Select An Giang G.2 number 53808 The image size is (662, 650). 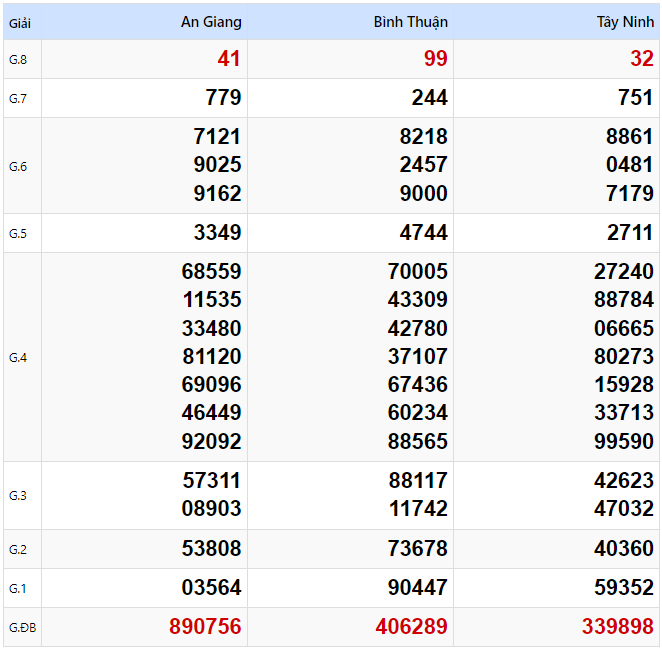pos(211,549)
